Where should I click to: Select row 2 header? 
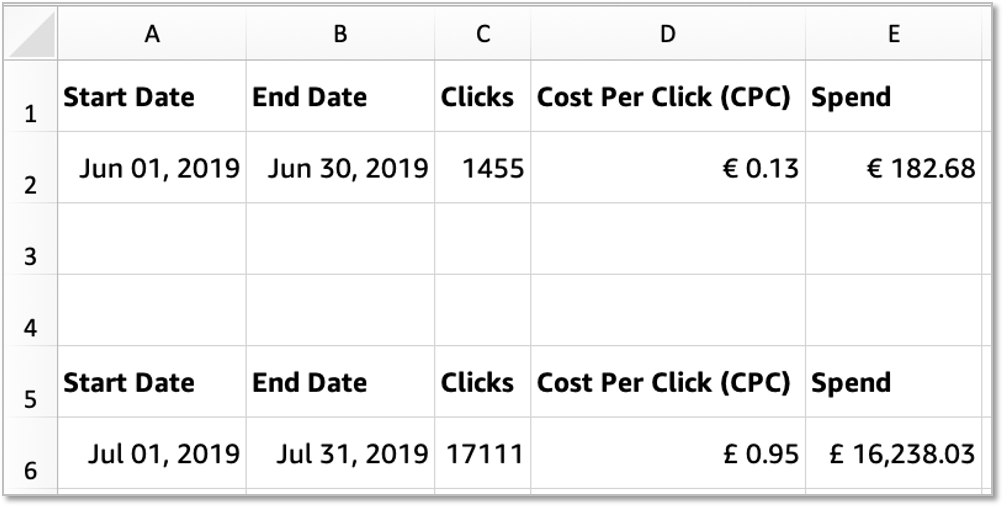[x=30, y=185]
